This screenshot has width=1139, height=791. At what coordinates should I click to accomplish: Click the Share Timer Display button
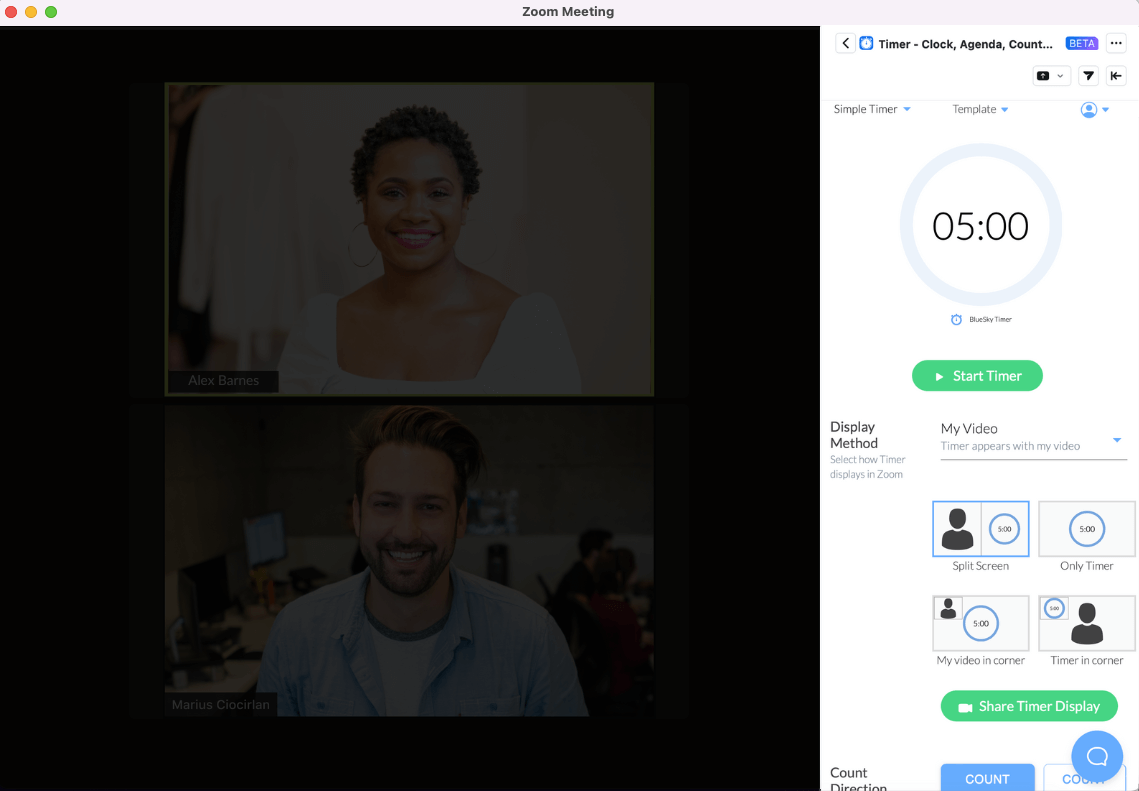point(1029,706)
